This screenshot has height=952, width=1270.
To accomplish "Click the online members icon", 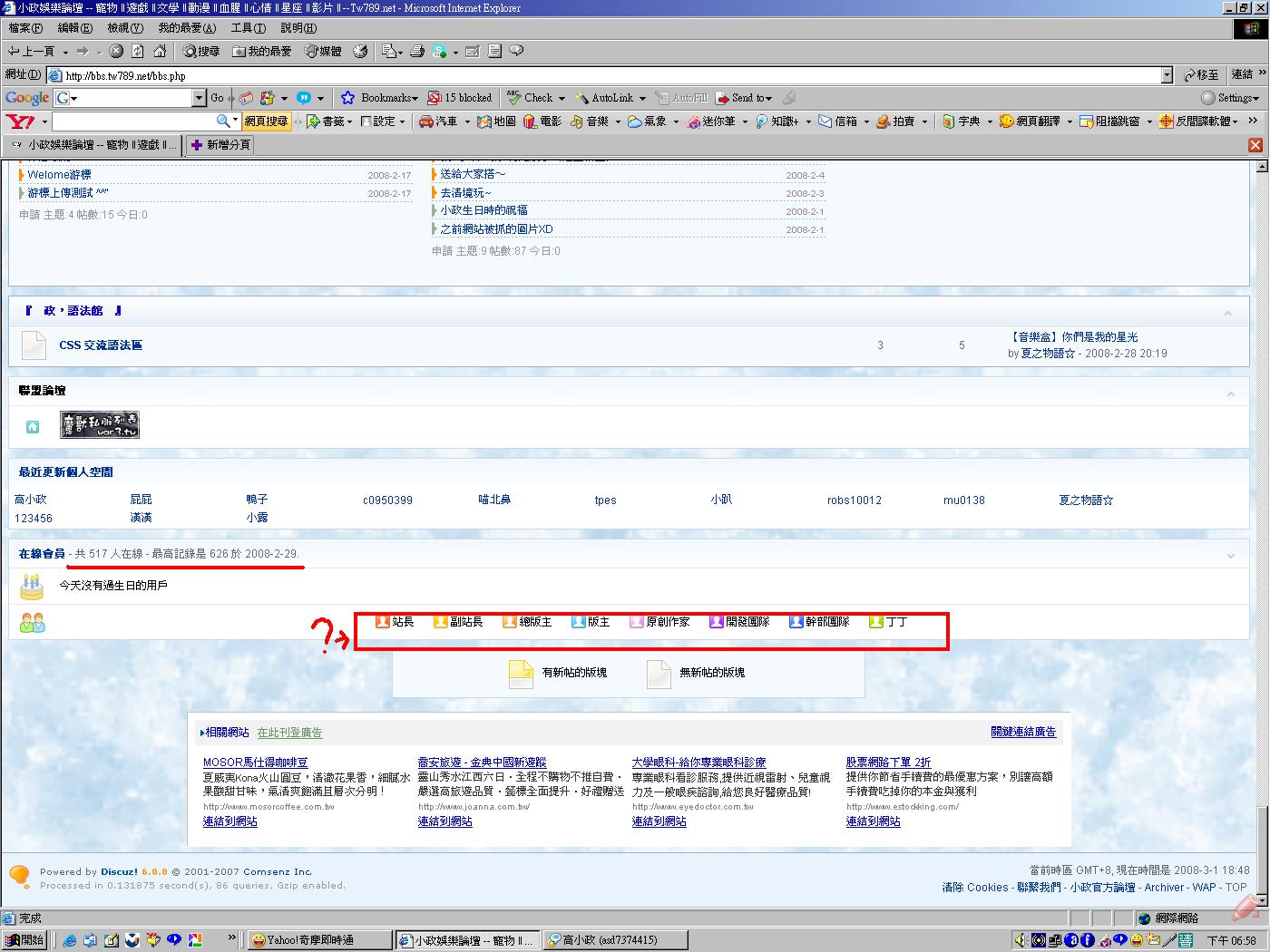I will tap(33, 623).
